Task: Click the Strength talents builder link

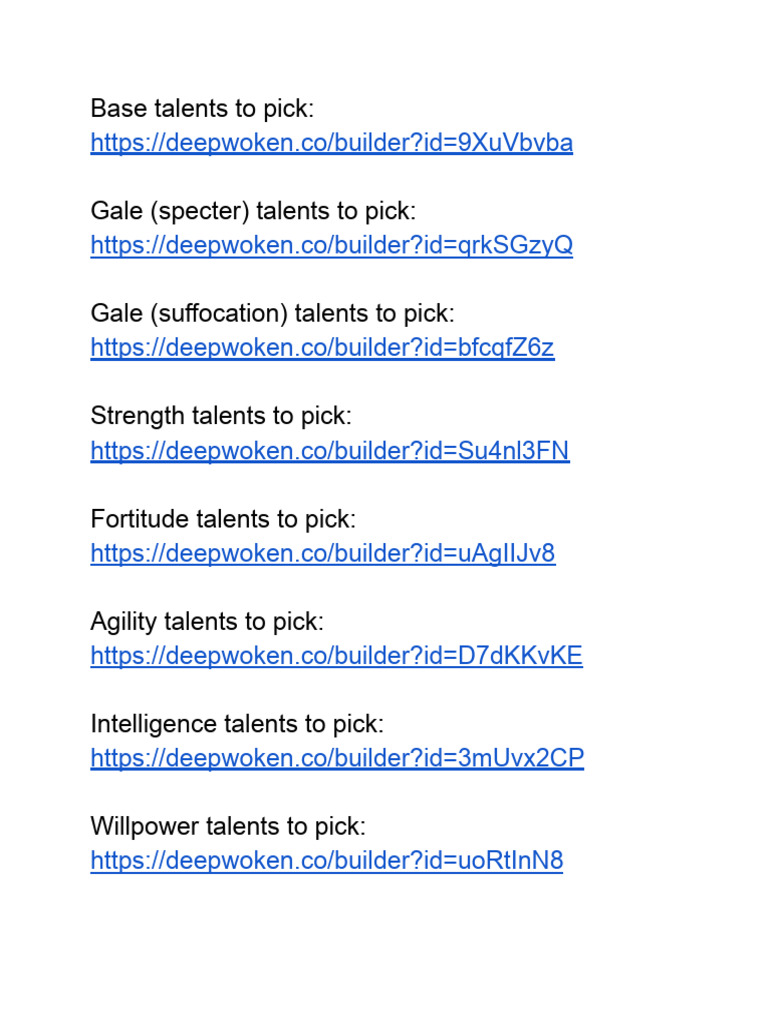Action: point(329,451)
